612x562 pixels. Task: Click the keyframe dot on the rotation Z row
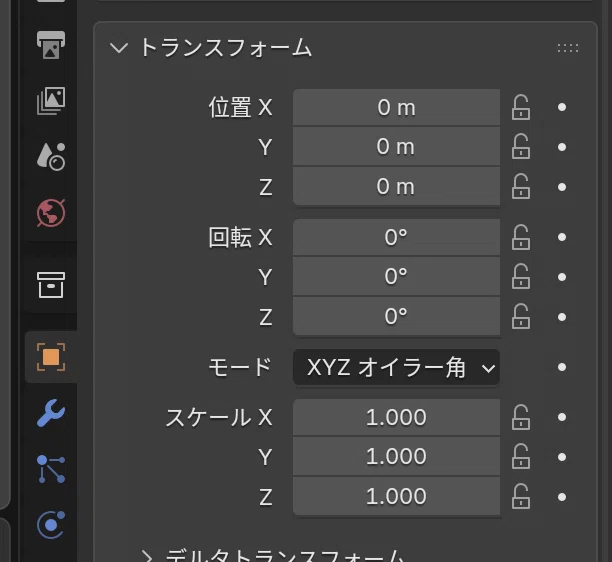click(562, 317)
